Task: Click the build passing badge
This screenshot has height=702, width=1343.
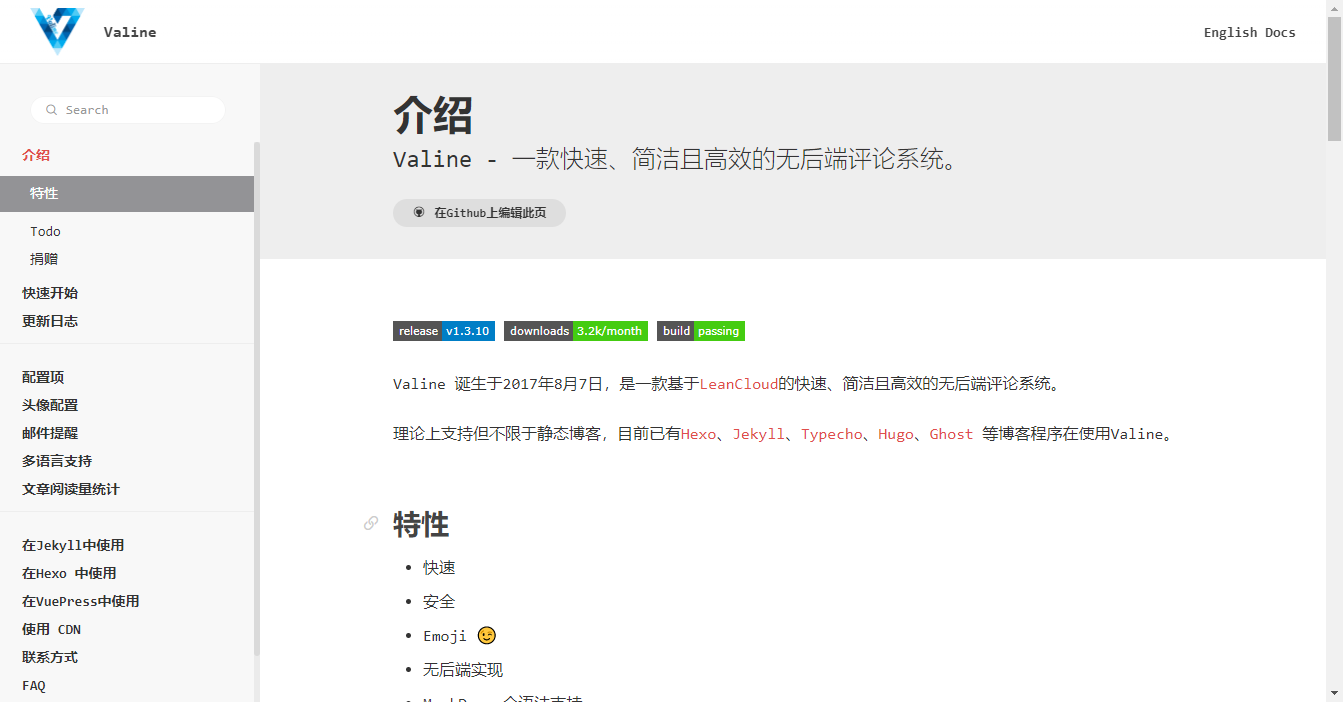Action: click(x=701, y=331)
